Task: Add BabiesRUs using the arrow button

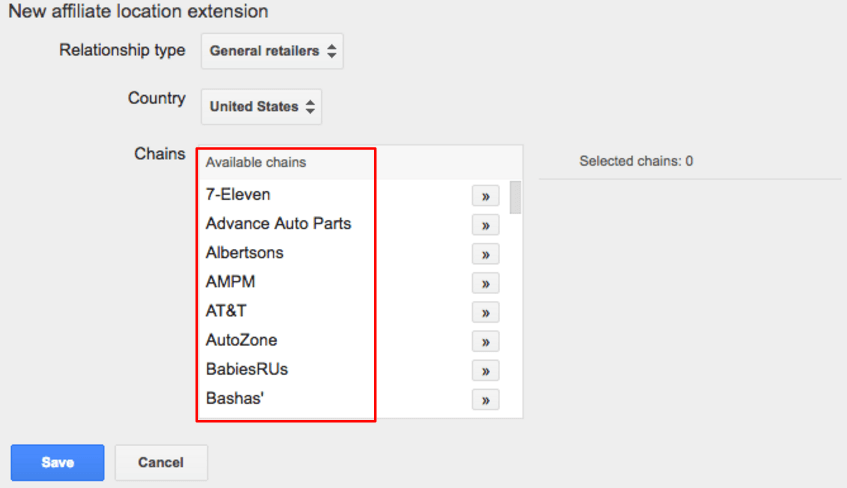Action: tap(485, 371)
